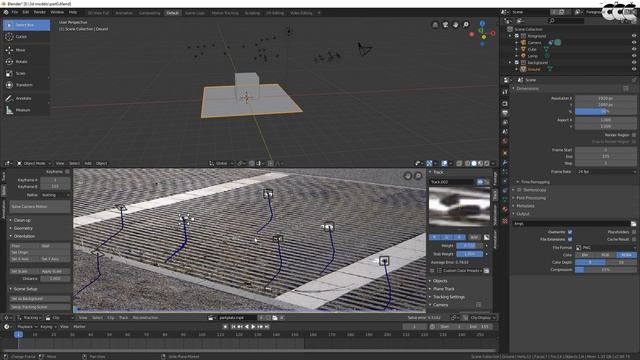Expand the Plane Track panel
The image size is (640, 360).
tap(444, 289)
